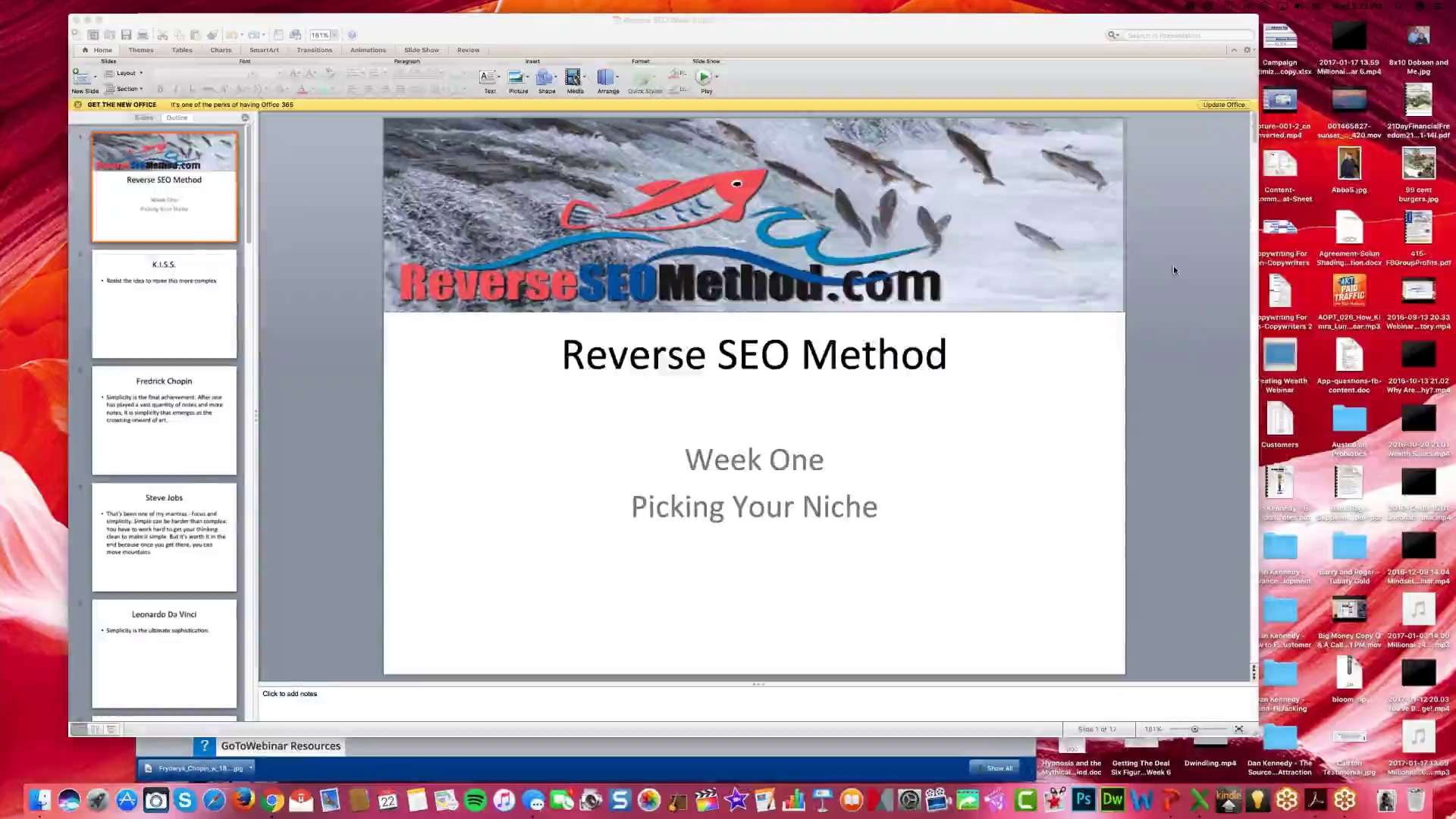Click the Arrange icon
Viewport: 1456px width, 819px height.
[605, 77]
